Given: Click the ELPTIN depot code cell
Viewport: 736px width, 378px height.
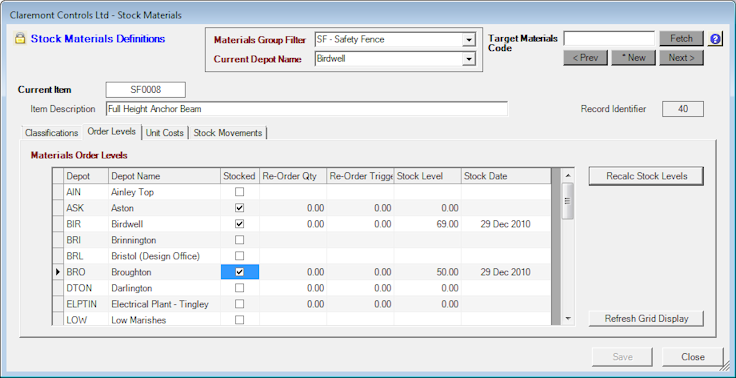Looking at the screenshot, I should coord(86,304).
